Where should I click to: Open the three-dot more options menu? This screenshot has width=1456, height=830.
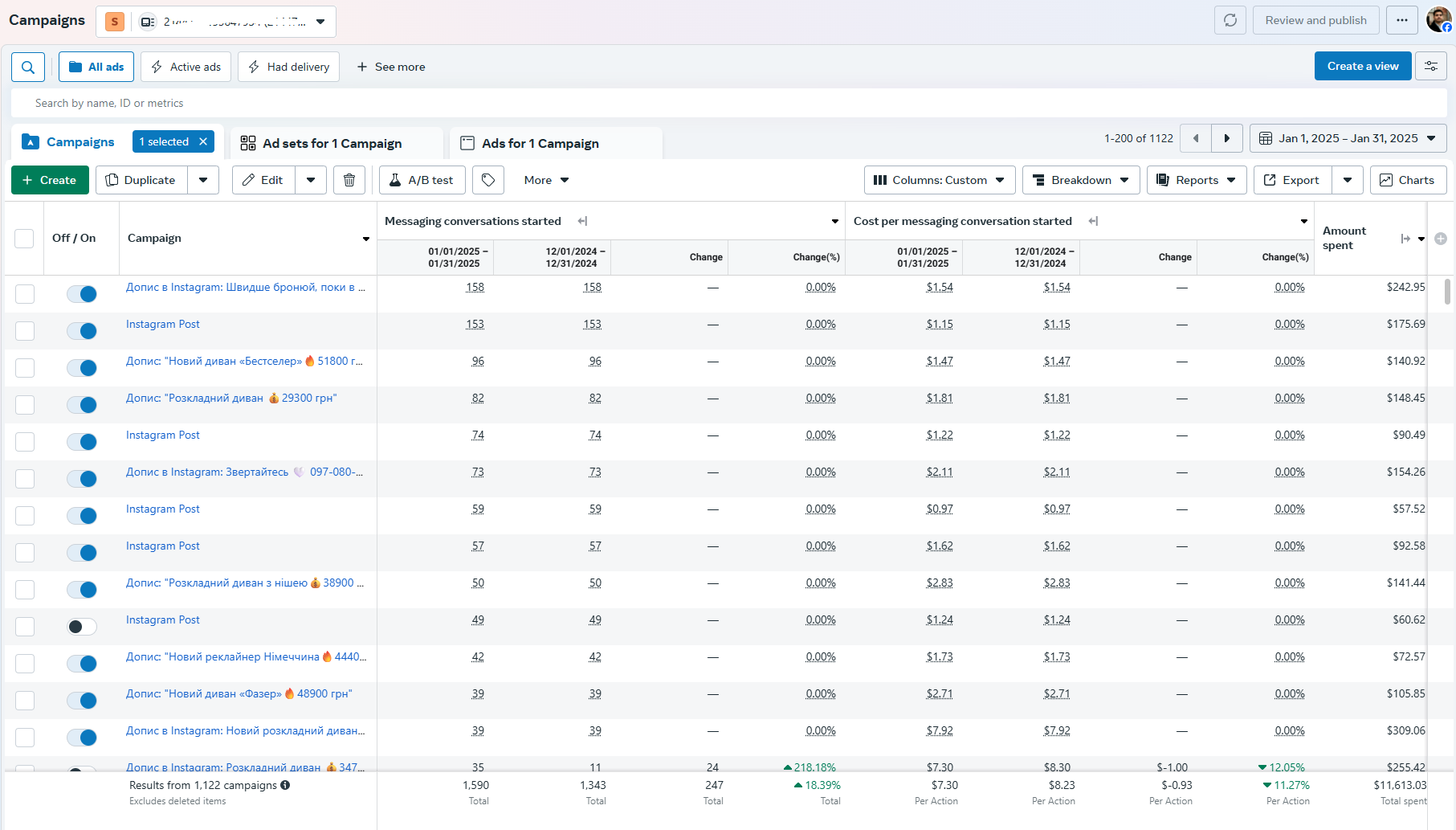point(1402,20)
